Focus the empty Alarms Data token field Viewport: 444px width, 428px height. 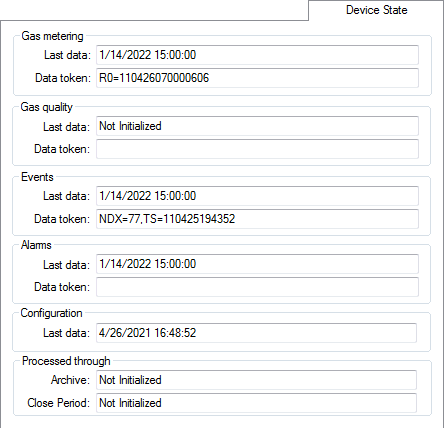[257, 287]
